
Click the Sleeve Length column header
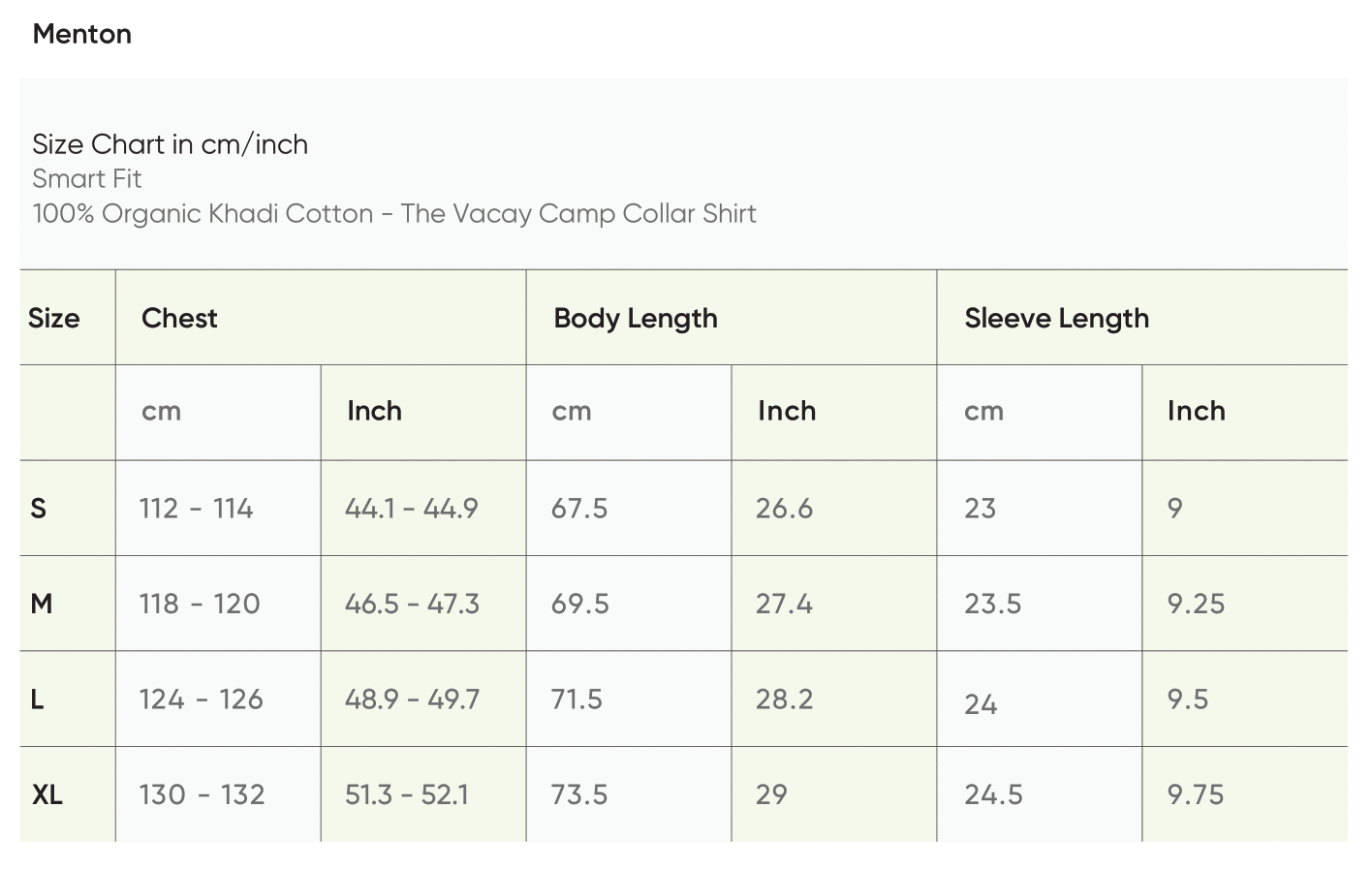[1056, 318]
